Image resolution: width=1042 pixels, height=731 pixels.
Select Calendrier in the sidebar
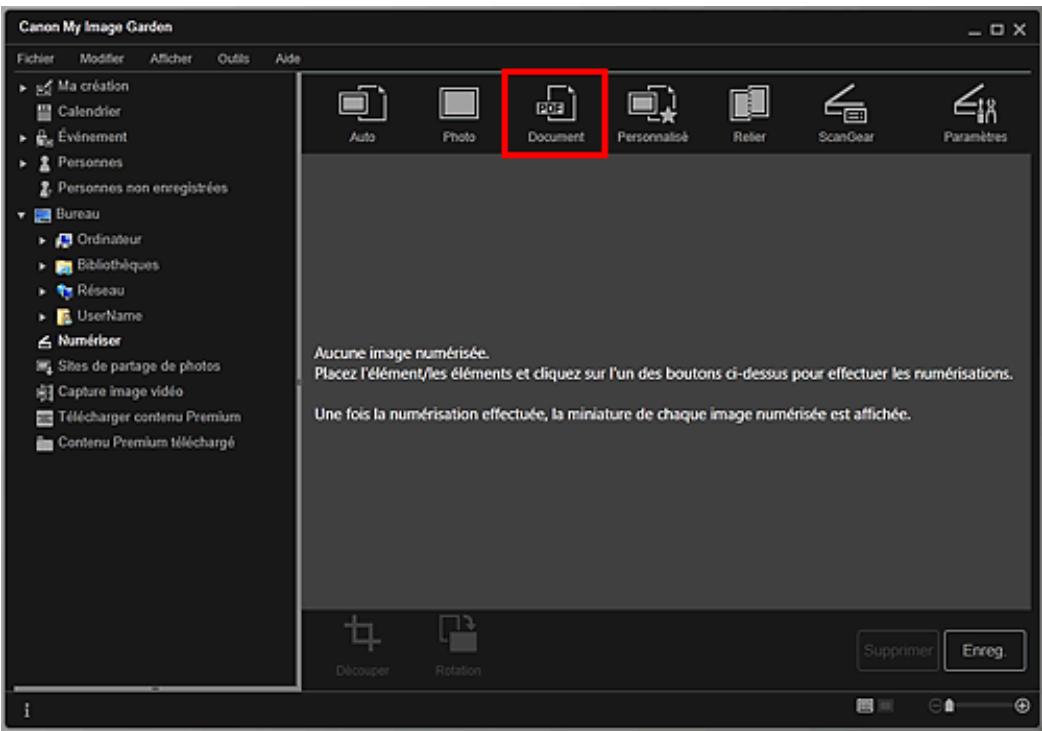click(x=77, y=111)
